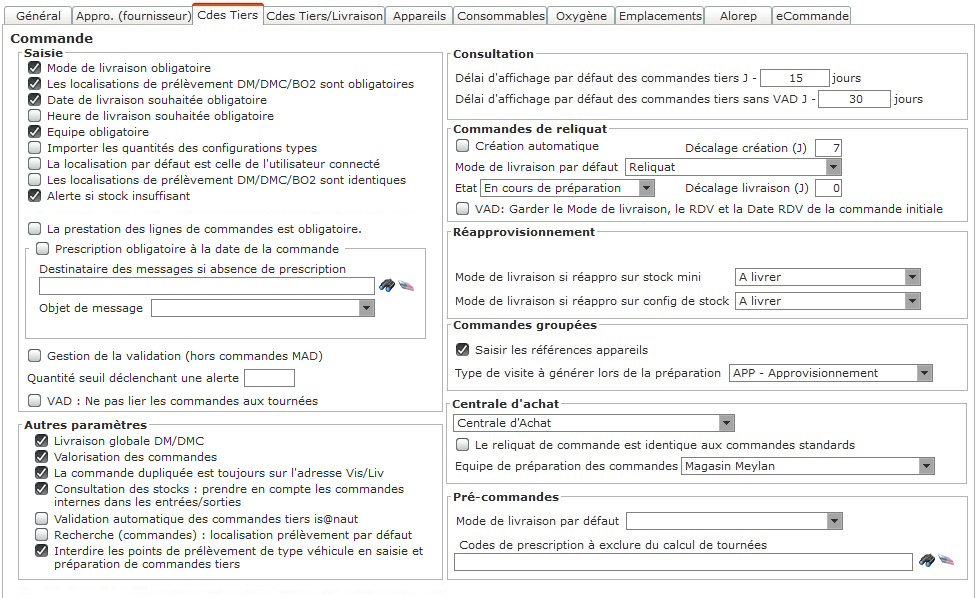Viewport: 978px width, 598px height.
Task: Expand Type de visite à générer dropdown
Action: tap(831, 374)
